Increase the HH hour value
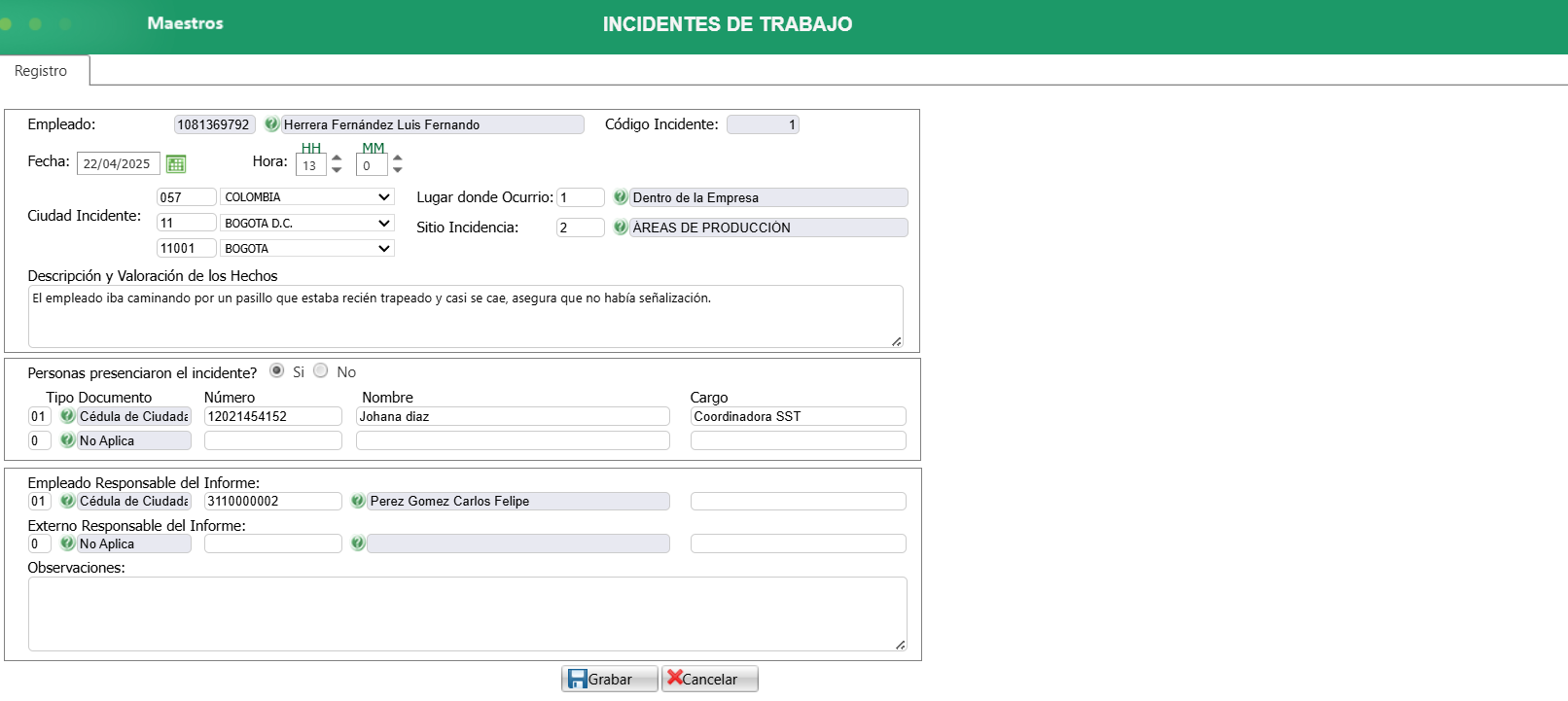Viewport: 1568px width, 701px height. (x=337, y=158)
